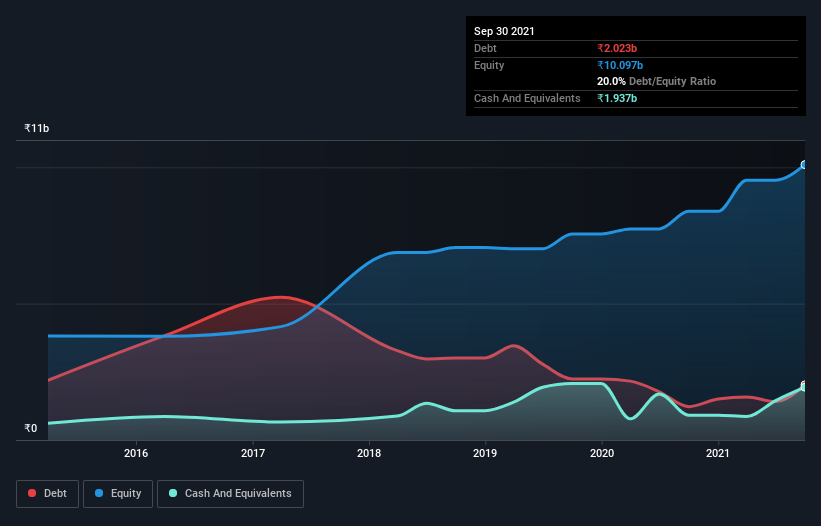This screenshot has width=821, height=526.
Task: Select the Cash endpoint marker on chart
Action: tap(804, 387)
